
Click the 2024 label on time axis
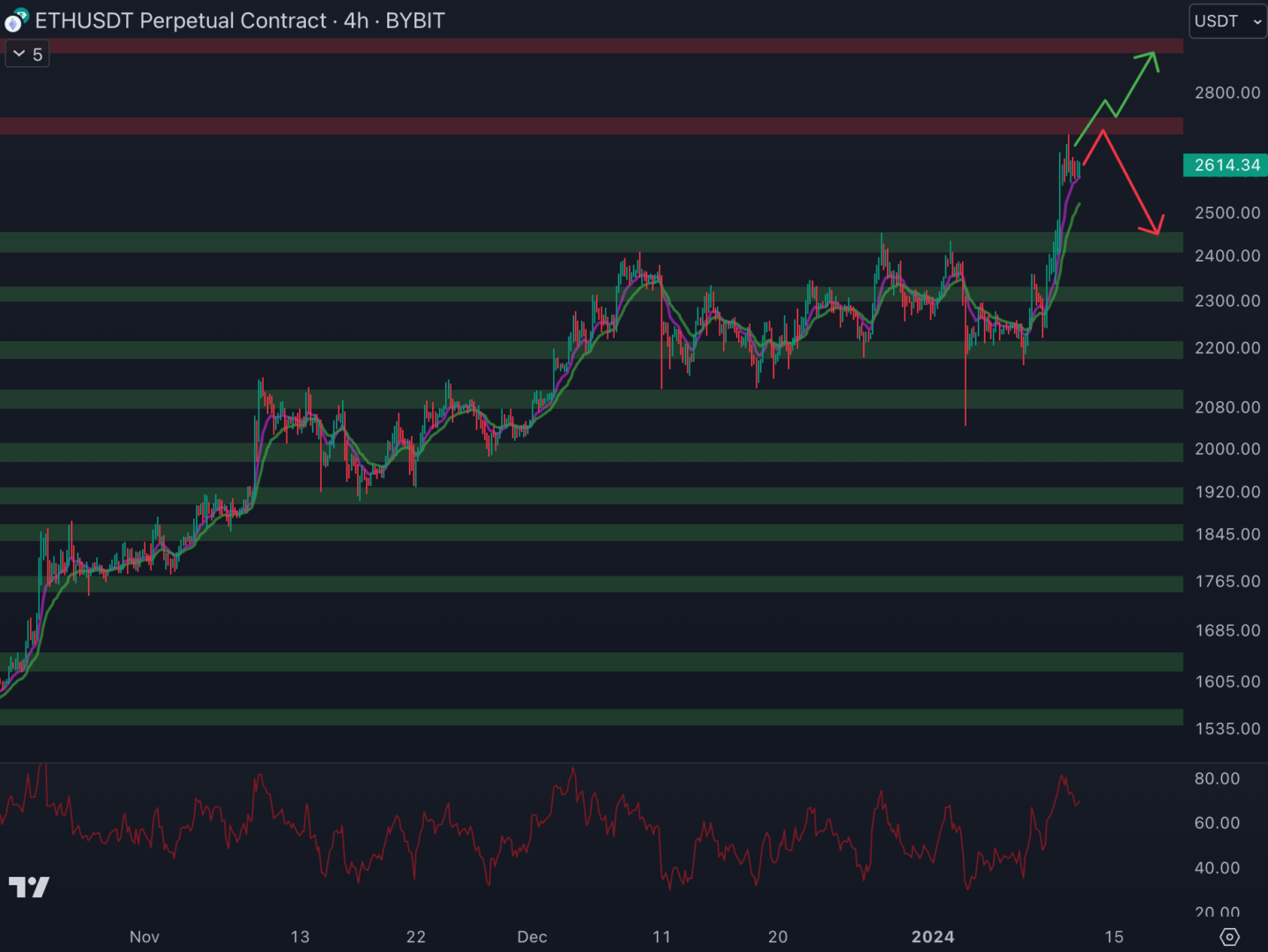click(932, 937)
